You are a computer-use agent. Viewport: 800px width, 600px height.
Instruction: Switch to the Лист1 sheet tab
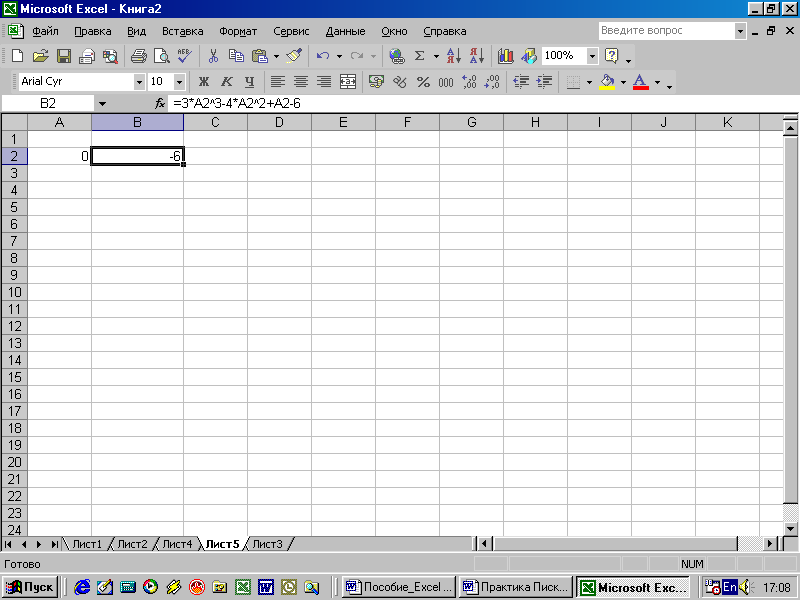click(87, 544)
